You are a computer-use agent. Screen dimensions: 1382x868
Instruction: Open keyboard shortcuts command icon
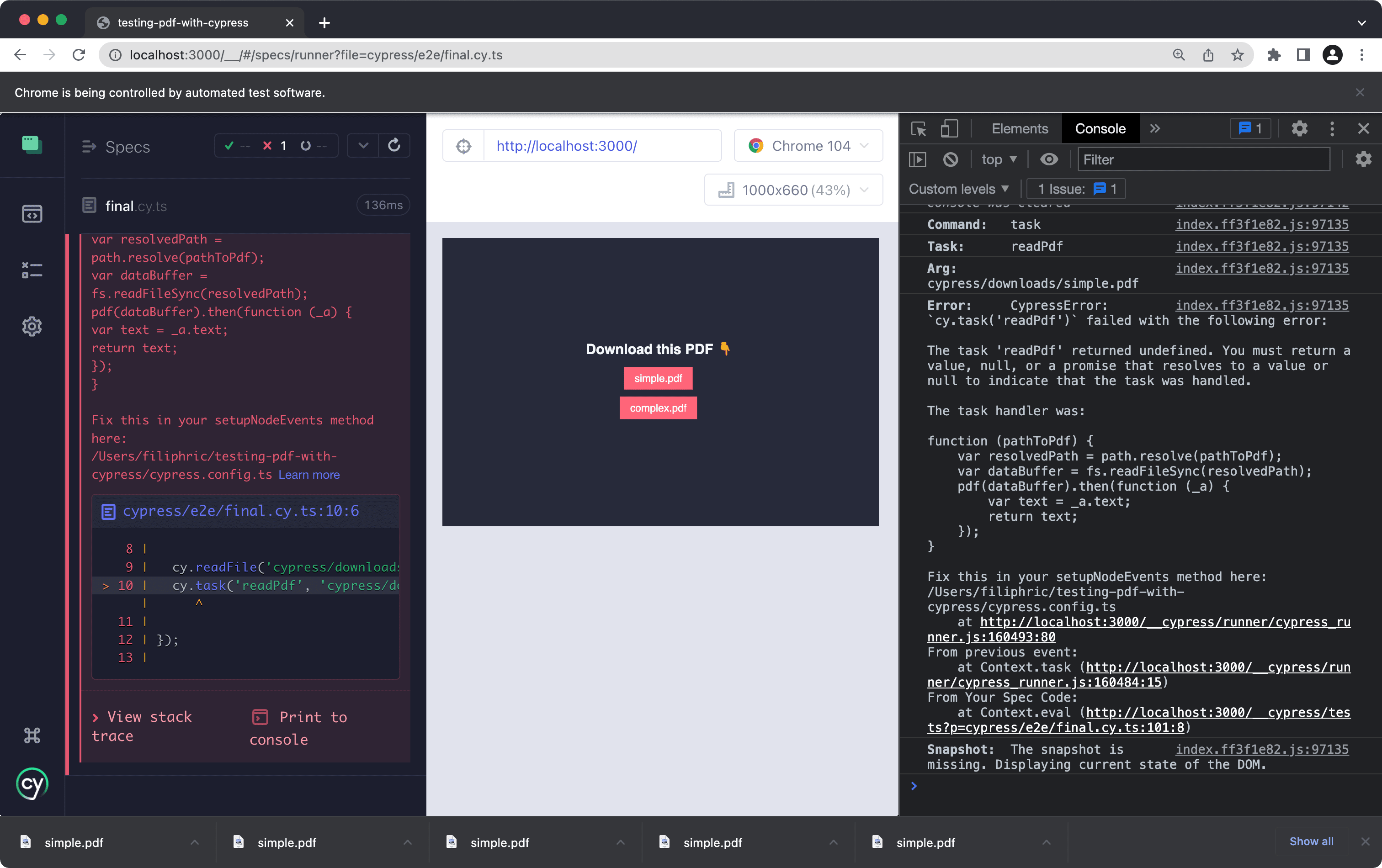coord(32,735)
